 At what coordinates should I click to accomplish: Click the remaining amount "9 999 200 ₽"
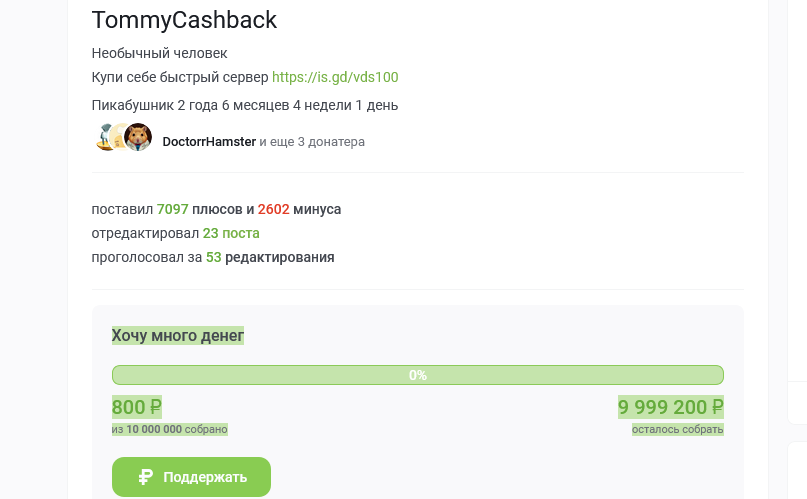[x=670, y=407]
